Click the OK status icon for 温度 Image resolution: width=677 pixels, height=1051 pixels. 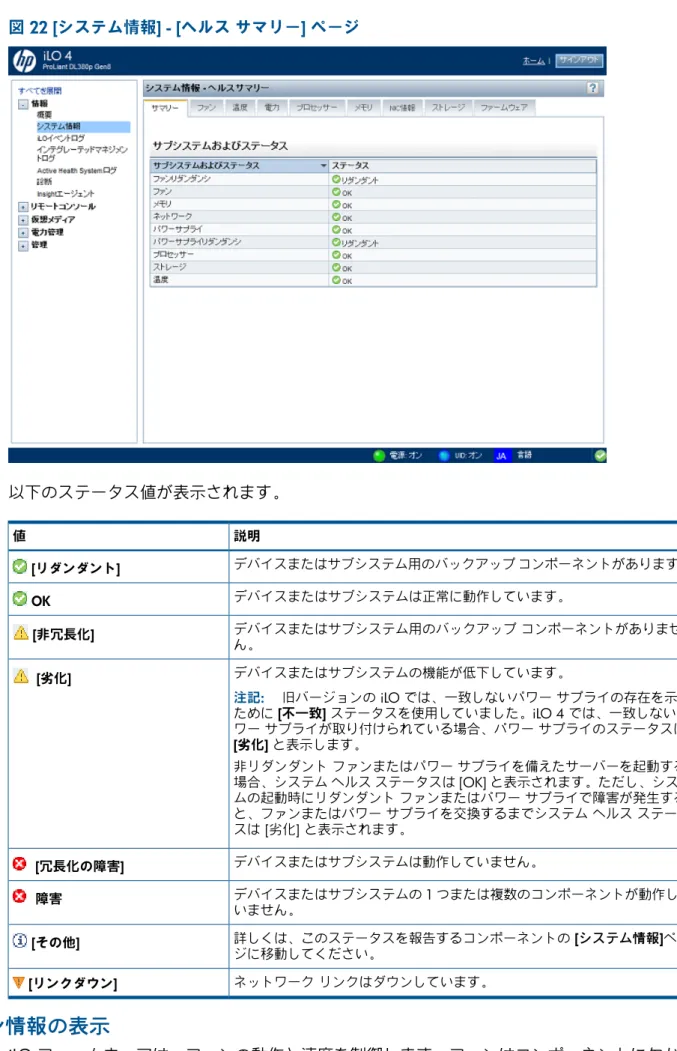coord(336,280)
